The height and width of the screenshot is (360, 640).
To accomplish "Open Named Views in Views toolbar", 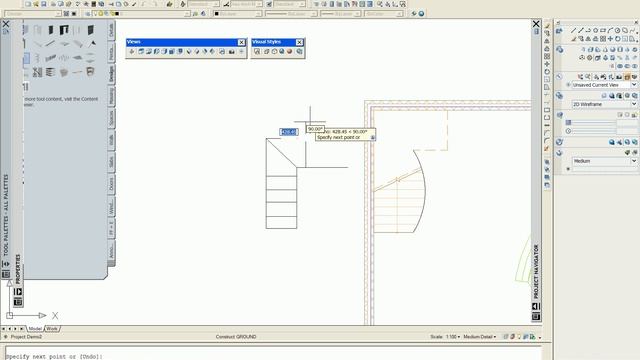I will tap(131, 52).
